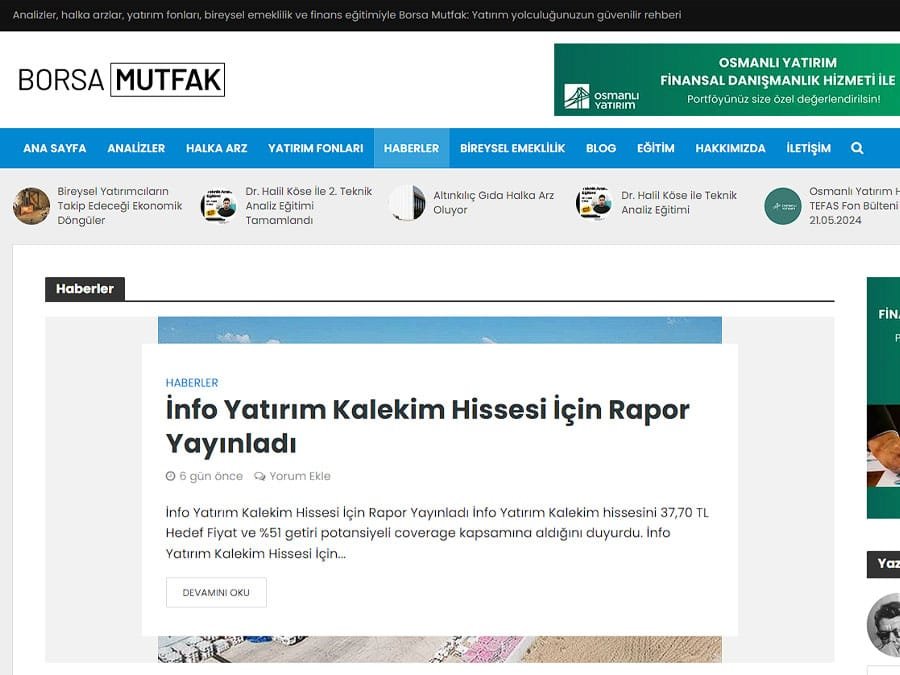Open the BİREYSEL EMEKLİLİK page

point(512,147)
